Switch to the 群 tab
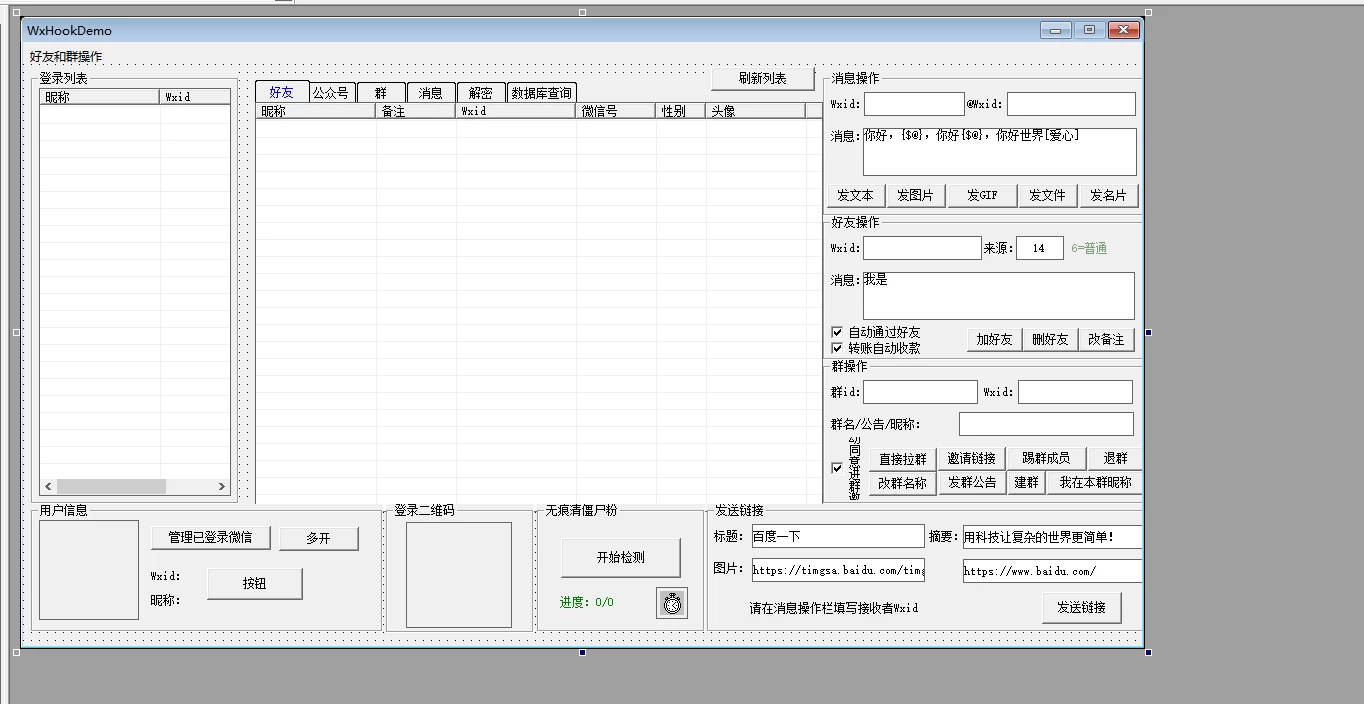The height and width of the screenshot is (704, 1364). pos(380,92)
